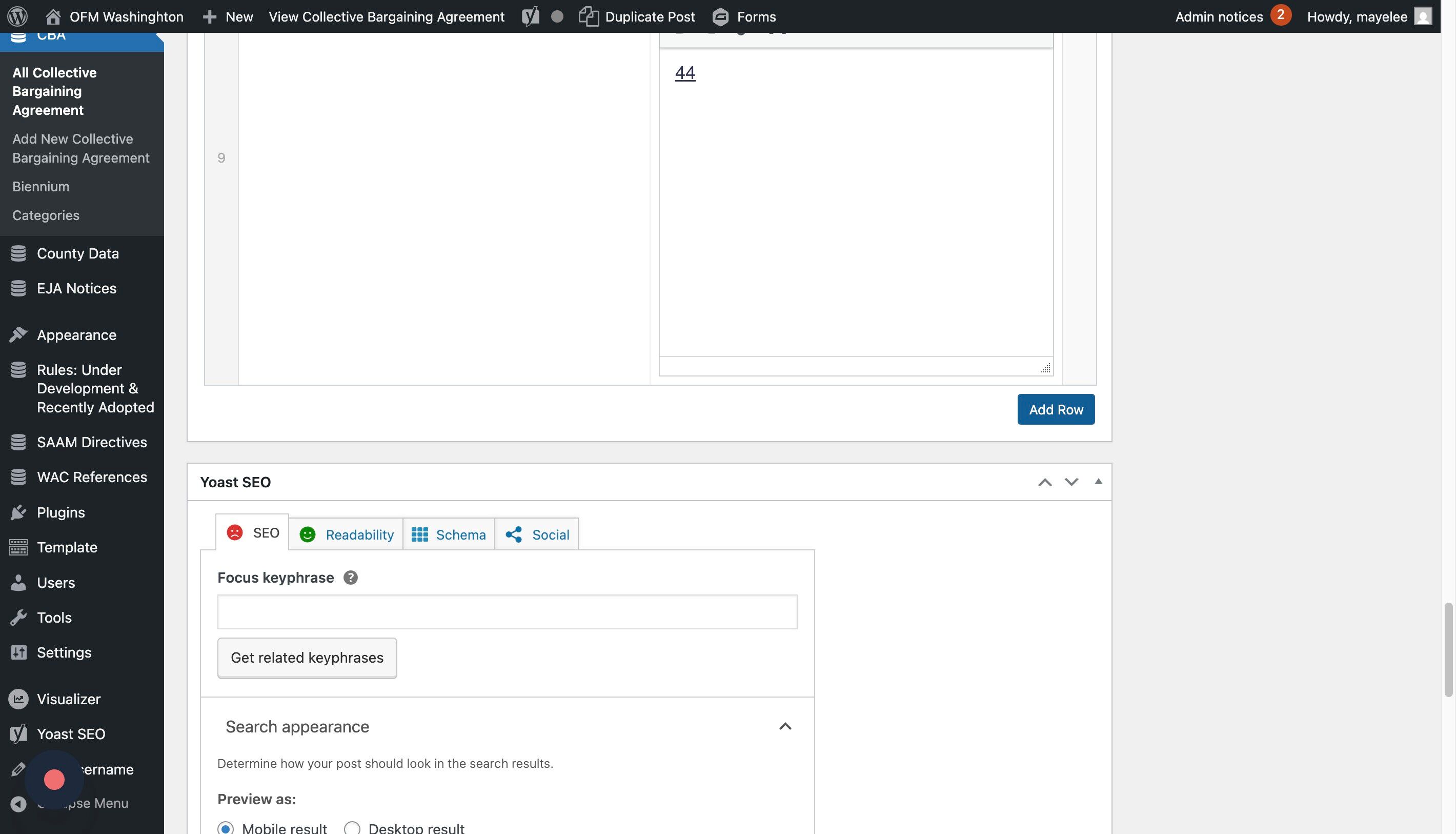Image resolution: width=1456 pixels, height=834 pixels.
Task: Open Plugins from the sidebar menu
Action: pos(60,512)
